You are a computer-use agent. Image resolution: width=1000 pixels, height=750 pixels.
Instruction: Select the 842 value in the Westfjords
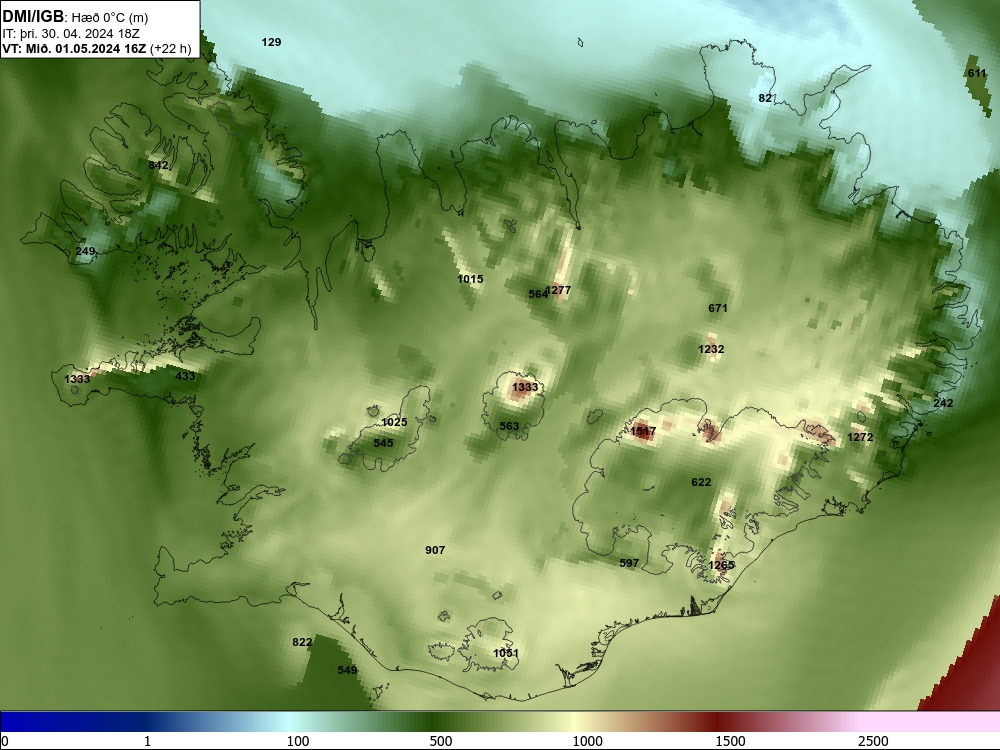[158, 165]
